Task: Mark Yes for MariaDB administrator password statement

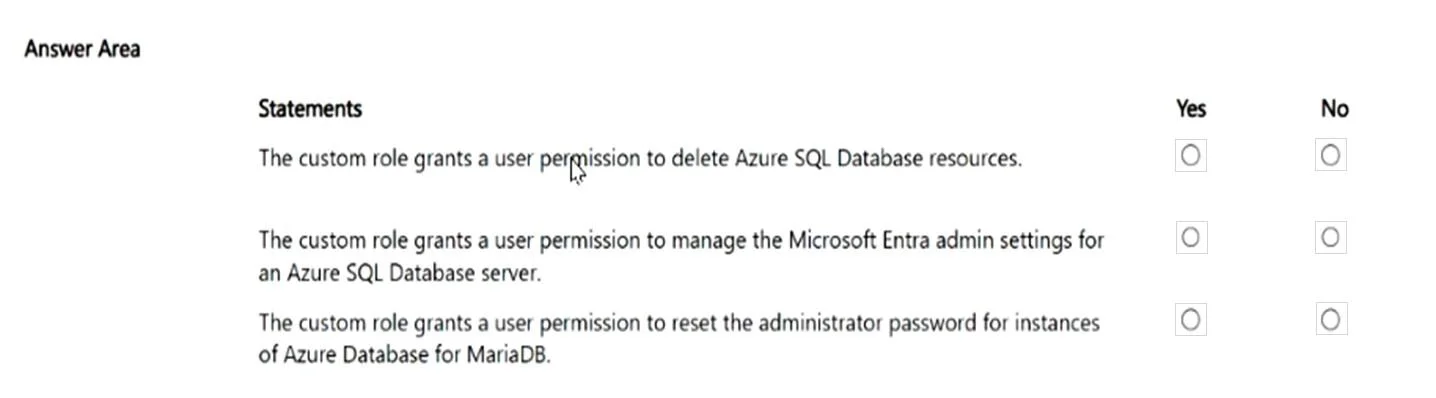Action: (x=1190, y=320)
